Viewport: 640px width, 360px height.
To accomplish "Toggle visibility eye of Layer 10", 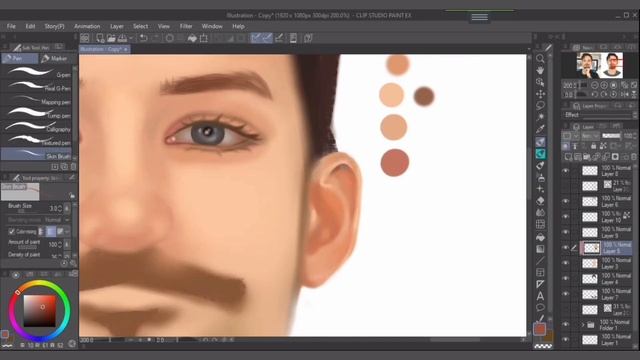I will (x=565, y=217).
